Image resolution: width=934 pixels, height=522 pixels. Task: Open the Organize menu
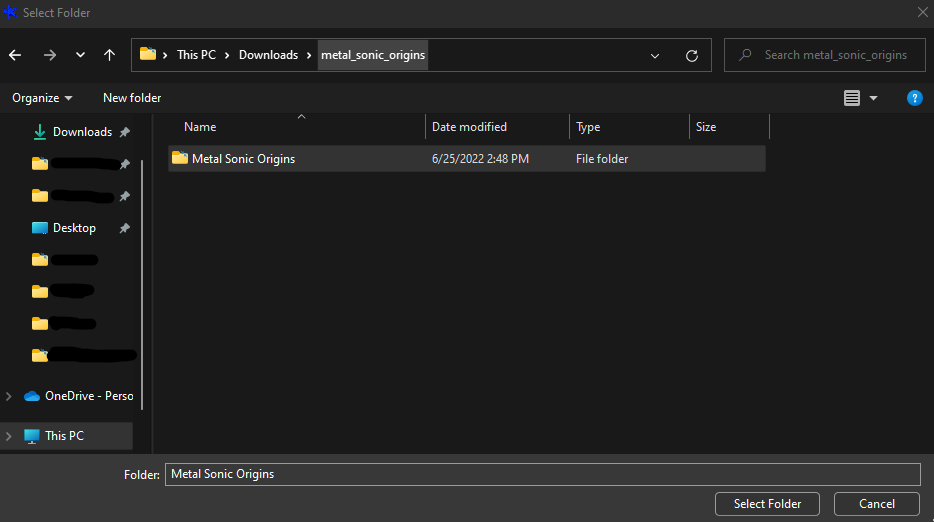[42, 98]
